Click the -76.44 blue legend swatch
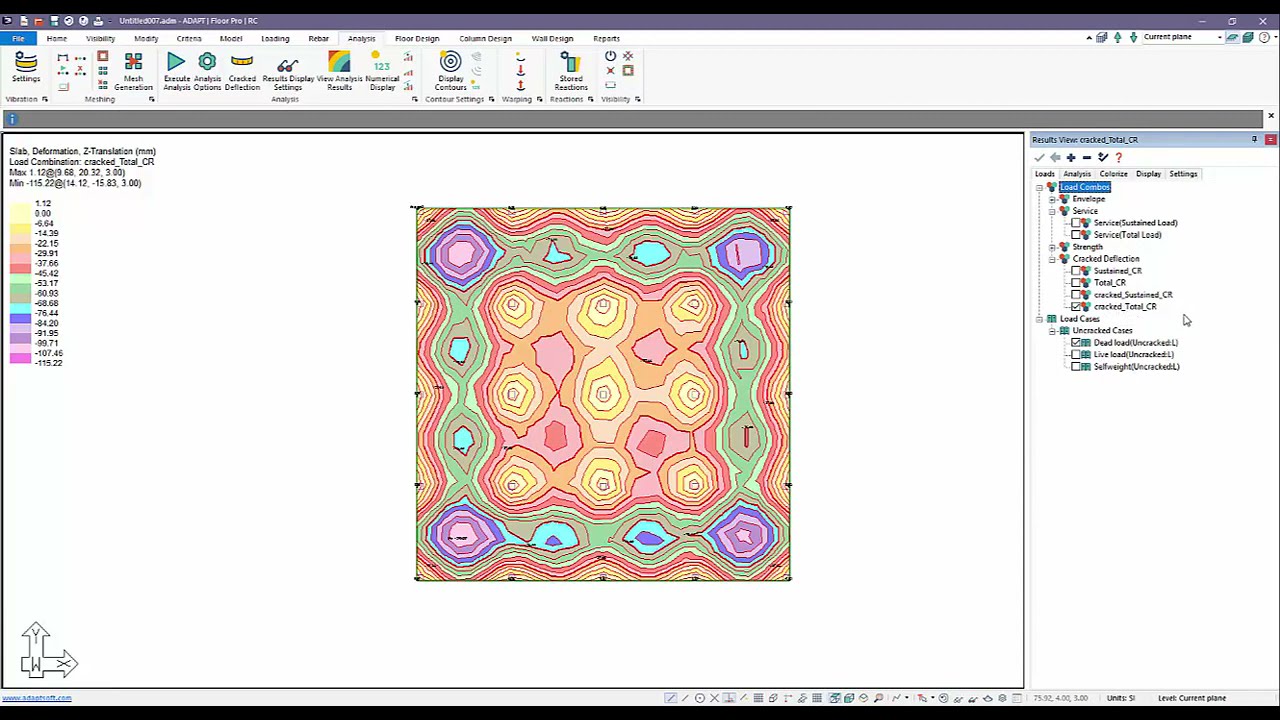The height and width of the screenshot is (720, 1280). [x=20, y=318]
